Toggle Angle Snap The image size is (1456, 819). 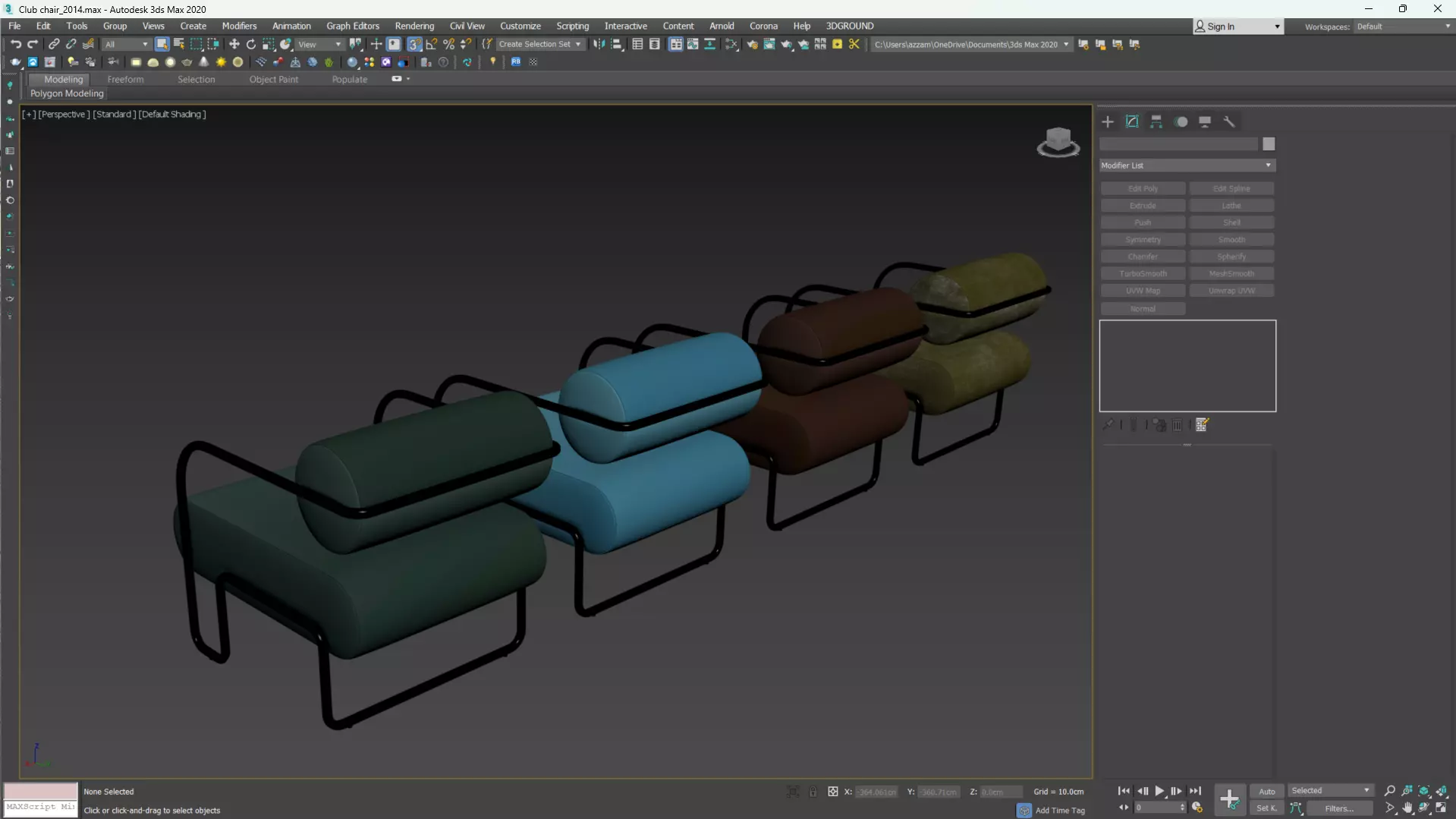tap(432, 44)
